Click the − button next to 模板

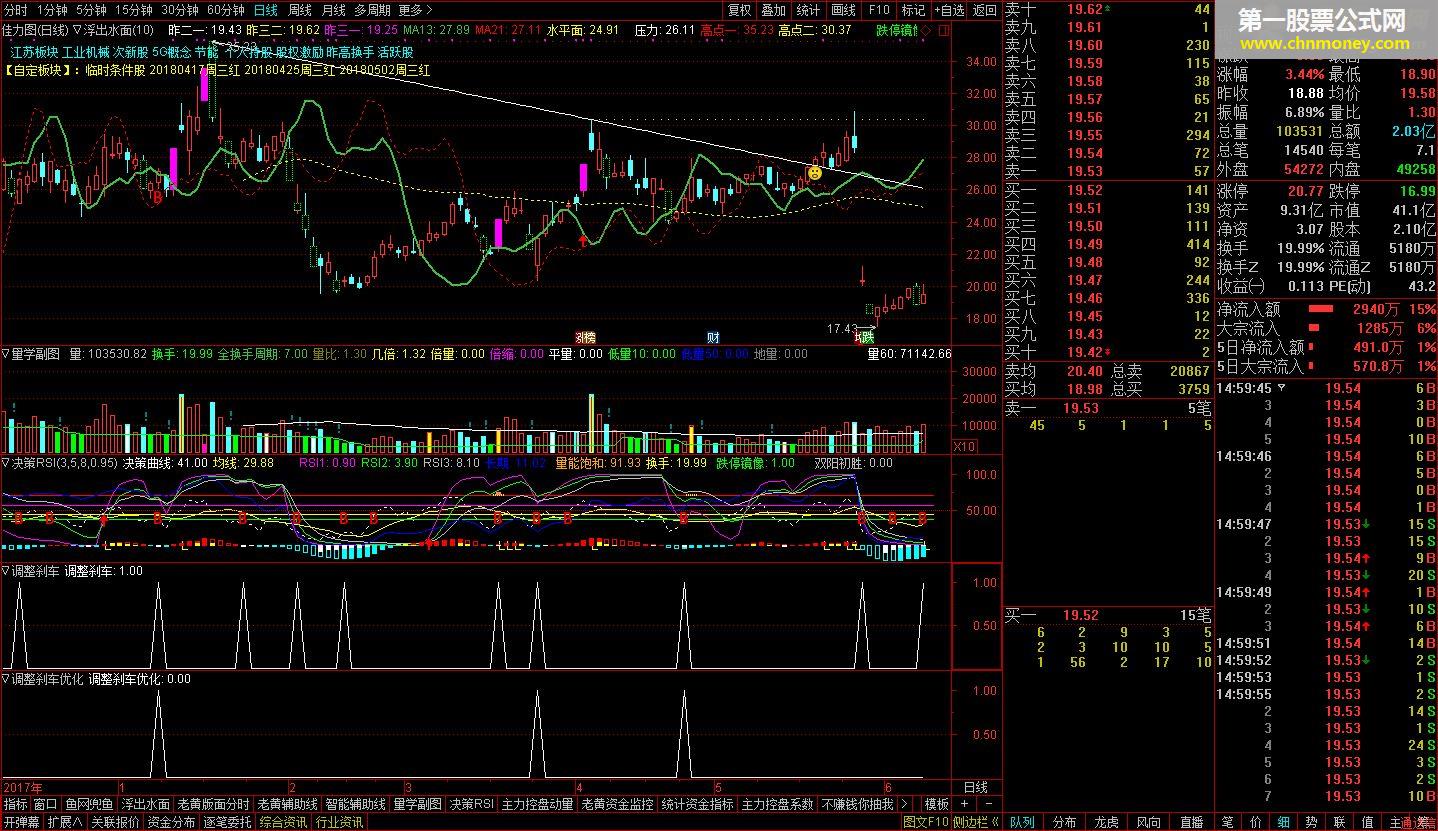click(x=988, y=804)
